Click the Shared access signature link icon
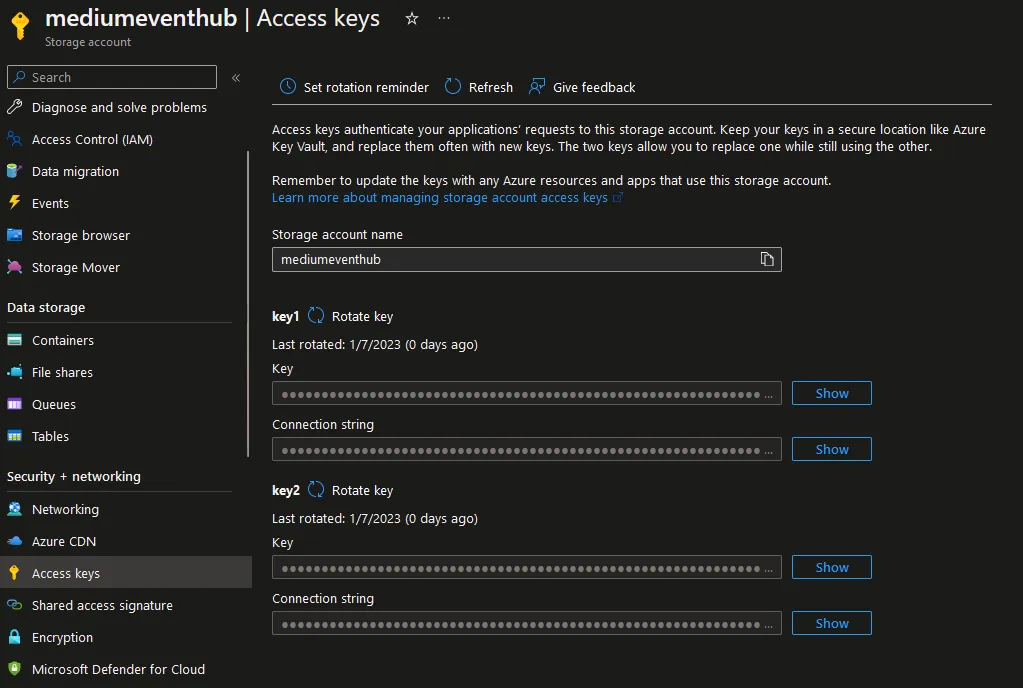1023x688 pixels. click(x=14, y=605)
